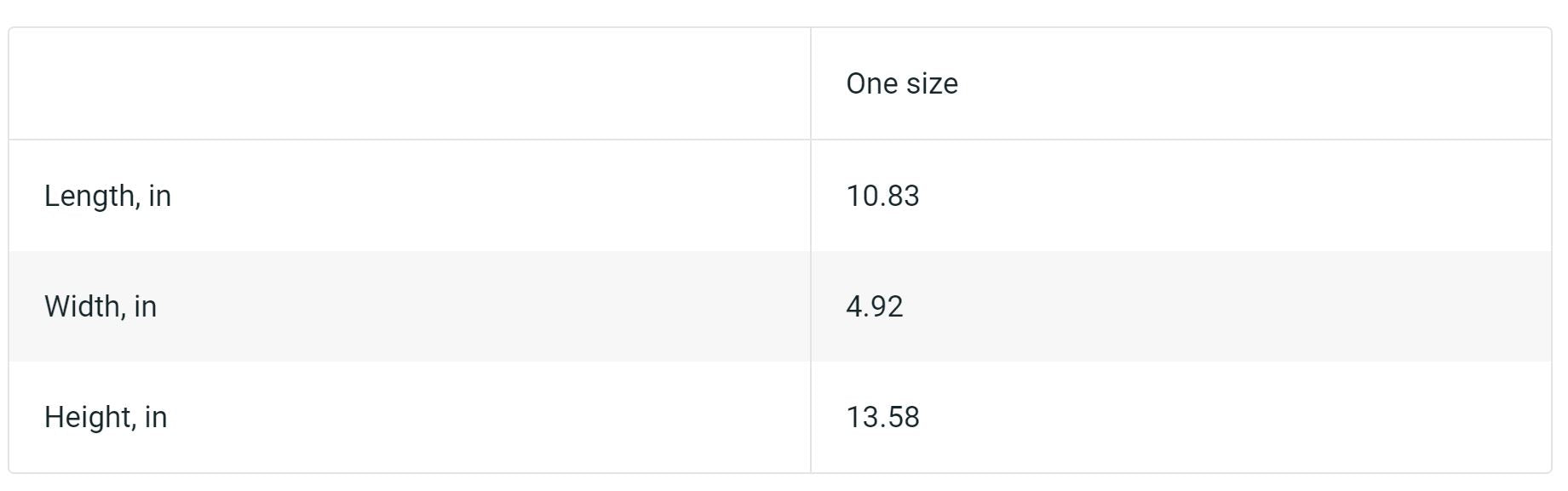Click the 13.58 height value
The image size is (1568, 491).
pos(882,417)
